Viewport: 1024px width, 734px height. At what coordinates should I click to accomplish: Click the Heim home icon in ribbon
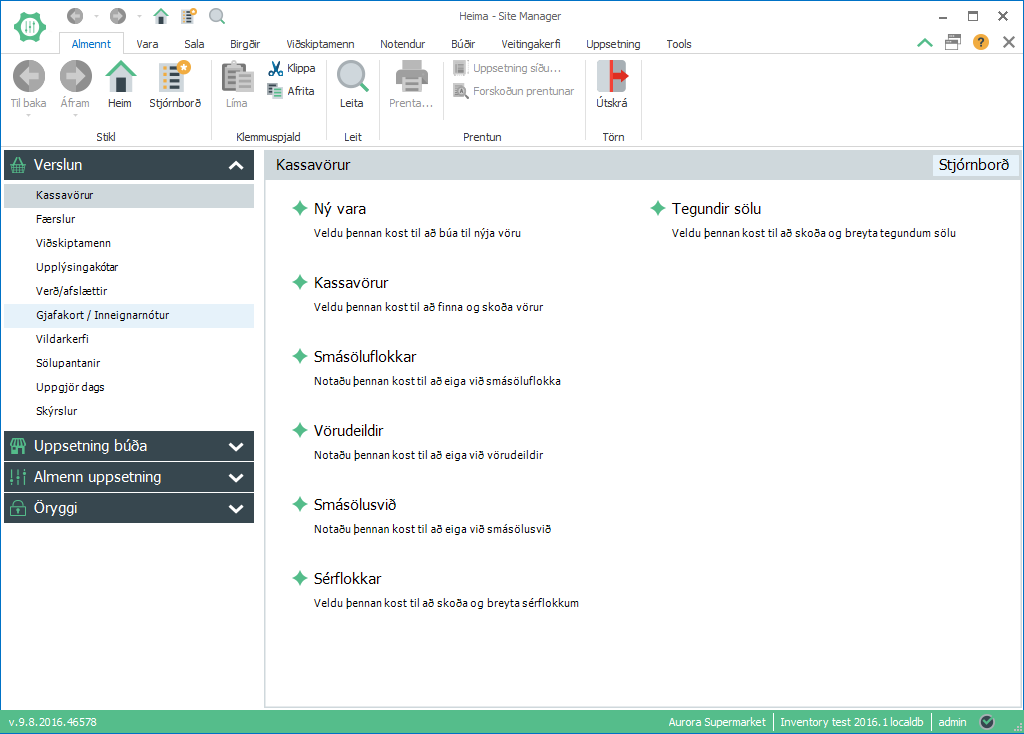[120, 77]
